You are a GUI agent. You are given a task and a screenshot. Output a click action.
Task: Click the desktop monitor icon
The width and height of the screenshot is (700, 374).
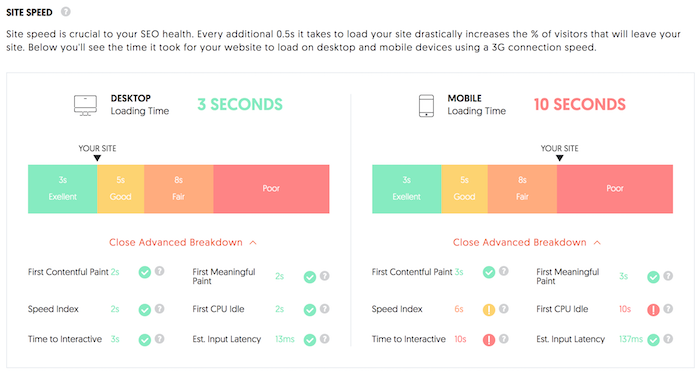(x=85, y=106)
